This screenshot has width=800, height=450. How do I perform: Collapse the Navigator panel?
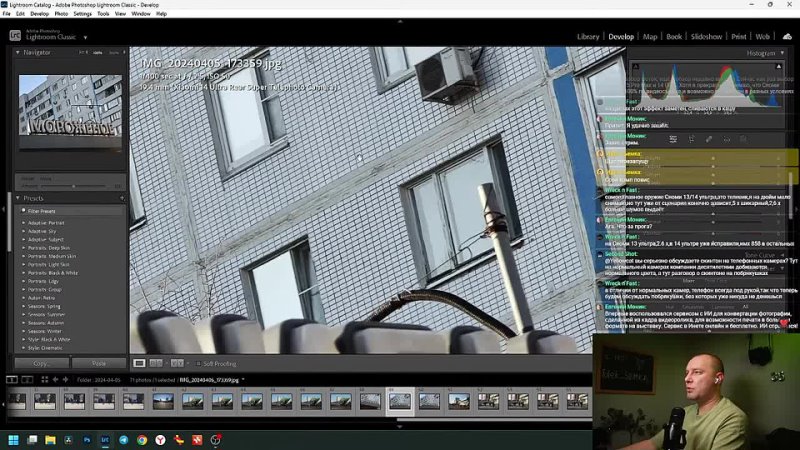[17, 53]
